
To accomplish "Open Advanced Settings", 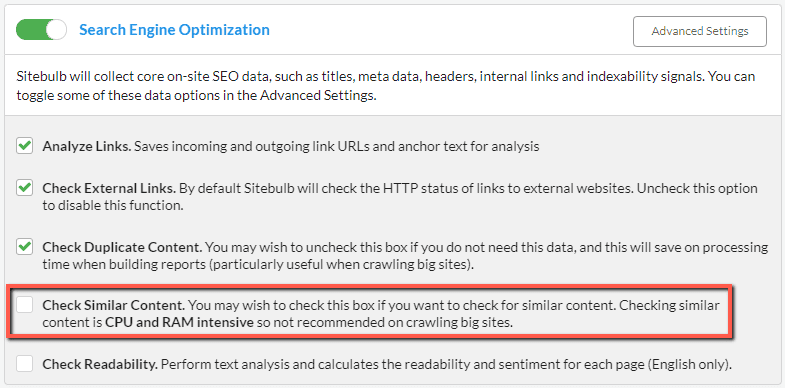I will [699, 31].
